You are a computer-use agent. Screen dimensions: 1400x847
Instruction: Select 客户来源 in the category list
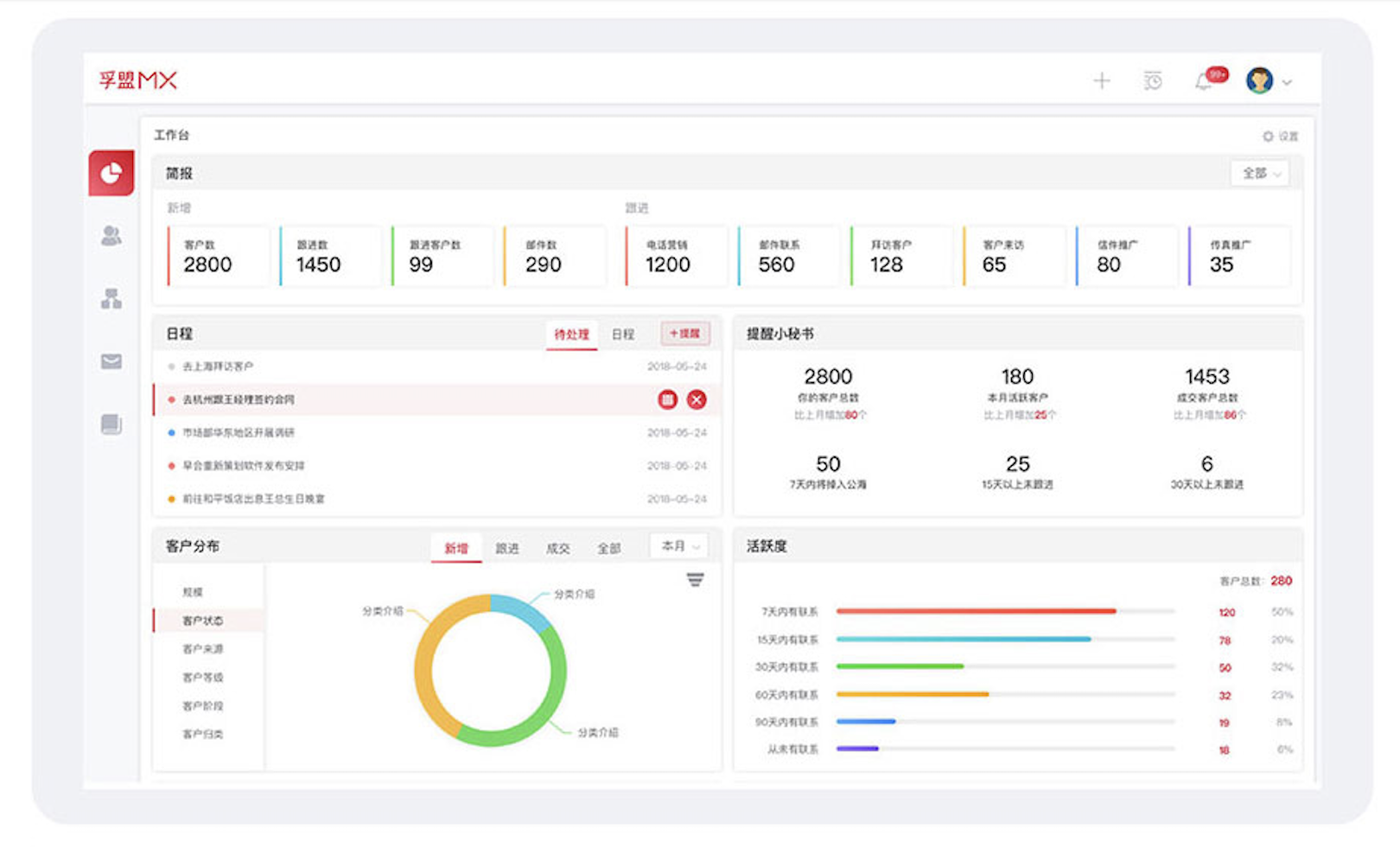click(202, 649)
